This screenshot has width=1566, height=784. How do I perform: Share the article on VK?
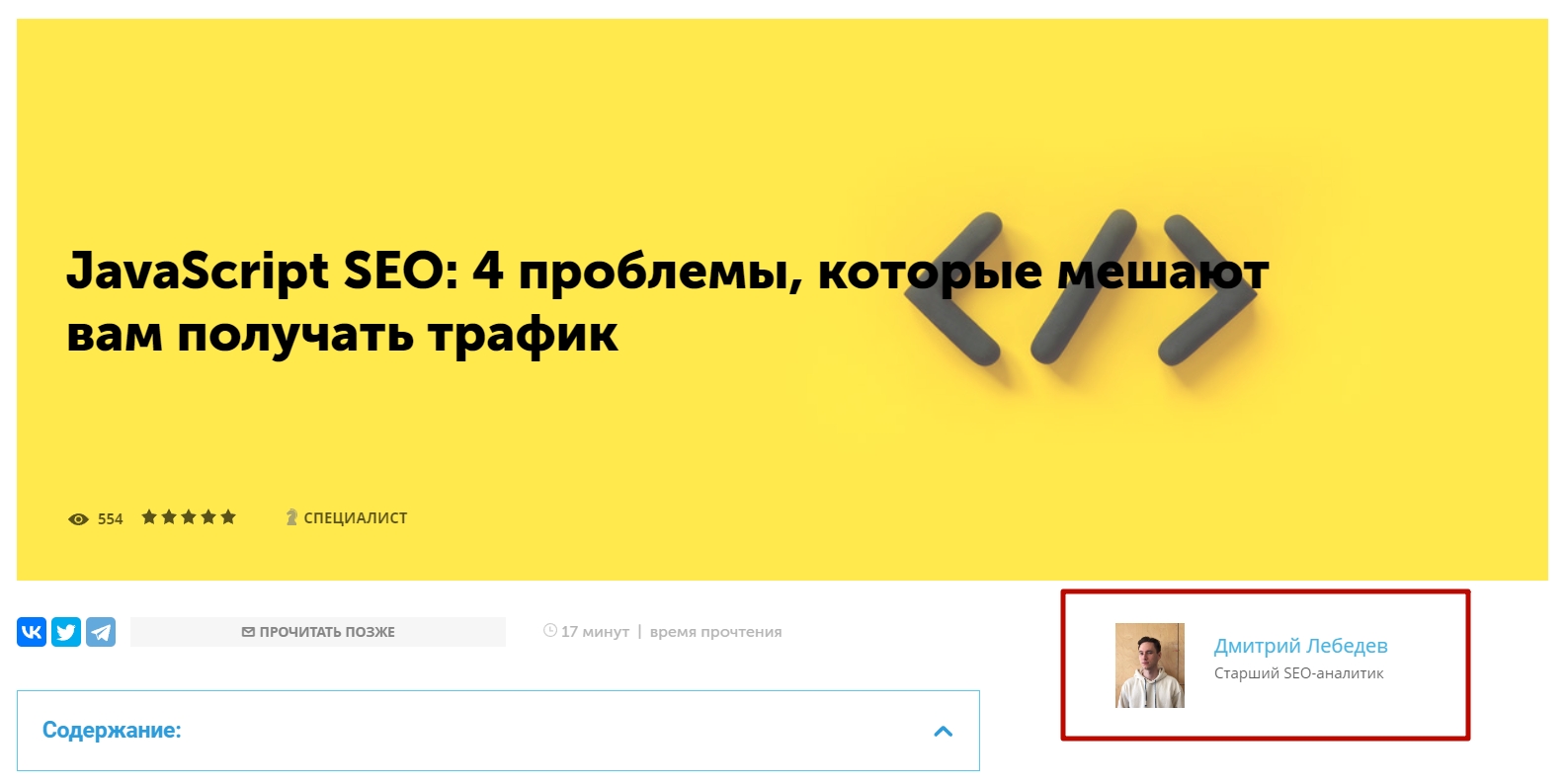click(32, 632)
